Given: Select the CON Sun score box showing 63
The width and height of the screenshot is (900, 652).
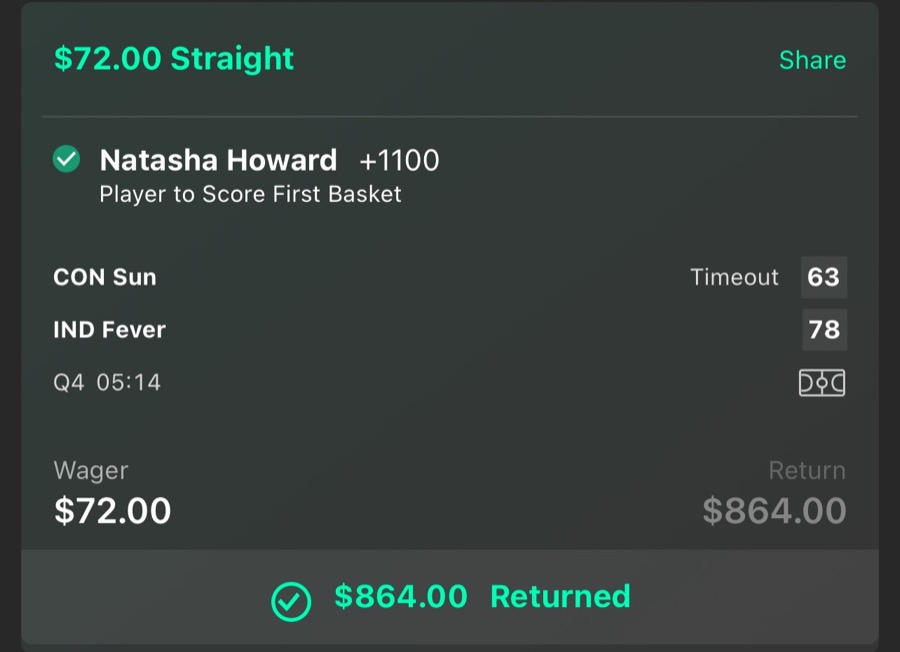Looking at the screenshot, I should (x=824, y=277).
